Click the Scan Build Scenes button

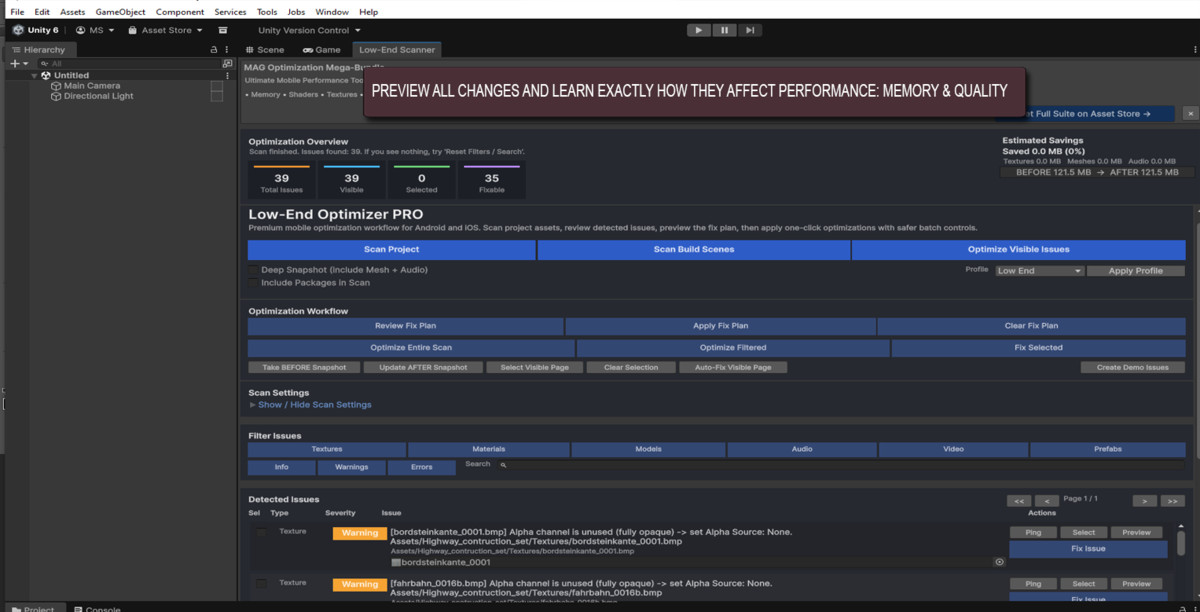click(694, 249)
